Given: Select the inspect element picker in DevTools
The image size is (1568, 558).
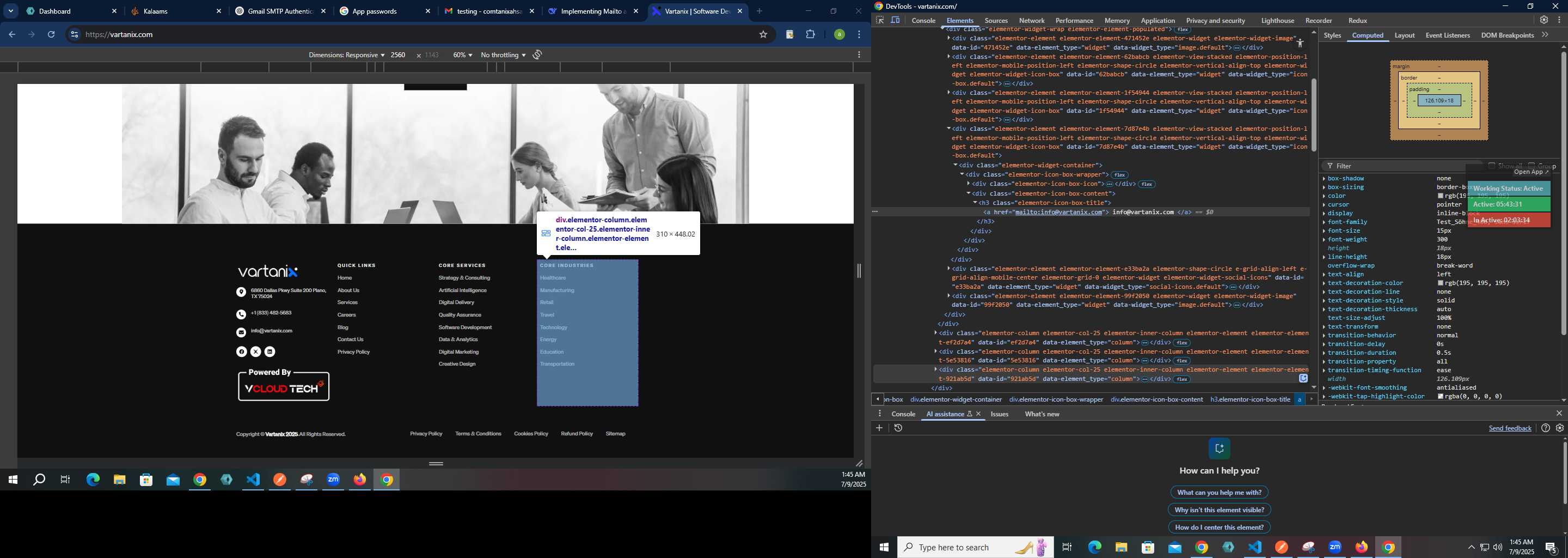Looking at the screenshot, I should coord(880,20).
